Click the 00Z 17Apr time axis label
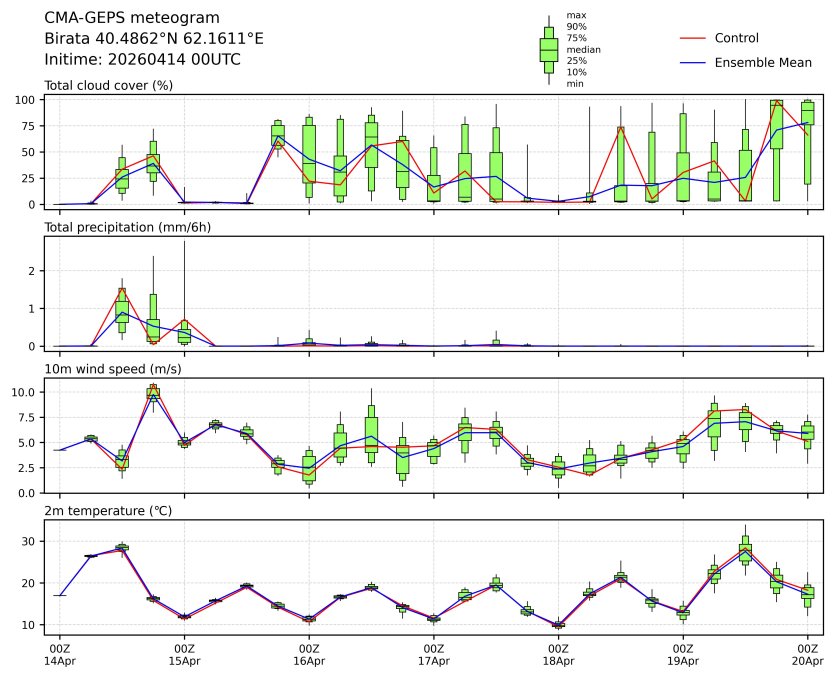835x678 pixels. pyautogui.click(x=434, y=655)
